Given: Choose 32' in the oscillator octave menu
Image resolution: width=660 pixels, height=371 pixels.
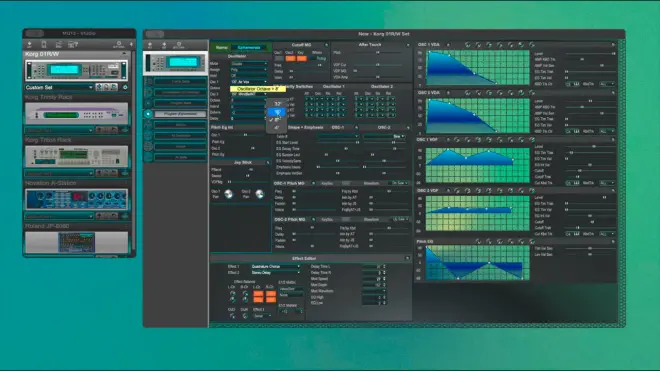Looking at the screenshot, I should click(x=277, y=104).
